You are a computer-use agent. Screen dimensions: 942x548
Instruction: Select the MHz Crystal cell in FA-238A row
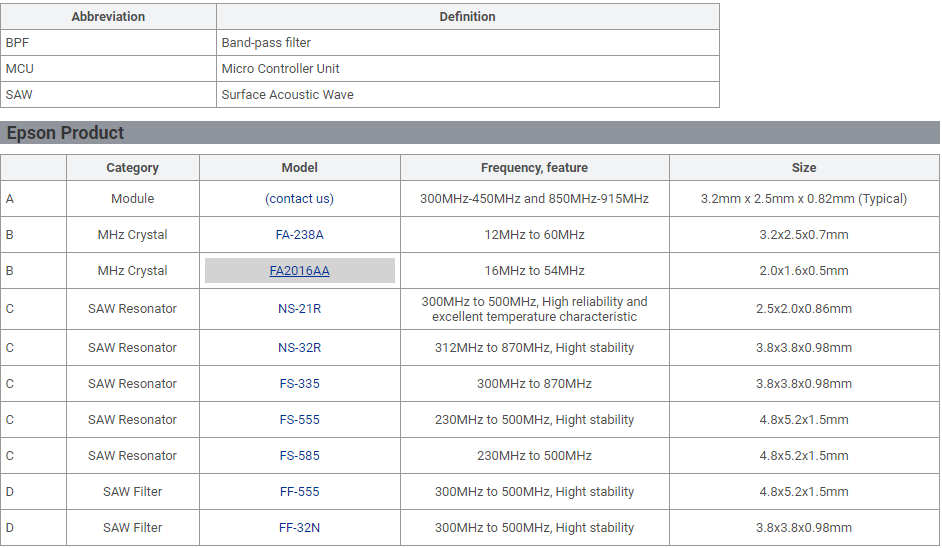coord(132,235)
